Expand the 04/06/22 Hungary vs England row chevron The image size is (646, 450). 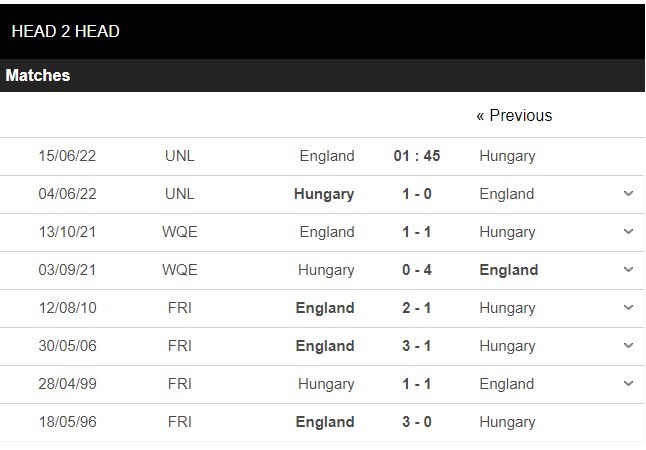point(628,194)
